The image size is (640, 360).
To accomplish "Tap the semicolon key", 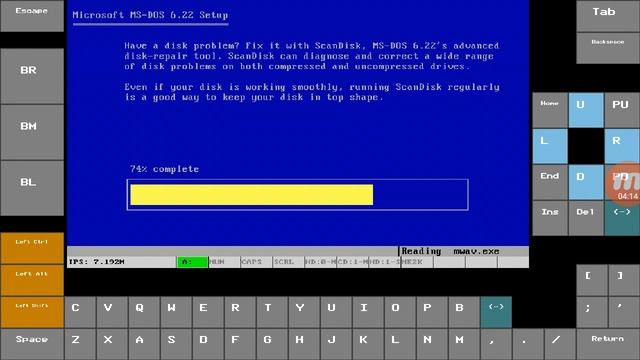I will point(592,312).
